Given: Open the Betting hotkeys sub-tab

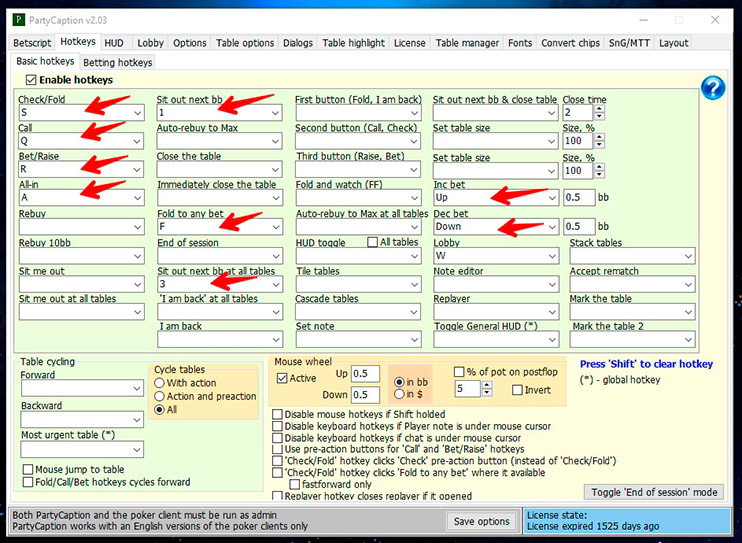Looking at the screenshot, I should (118, 63).
